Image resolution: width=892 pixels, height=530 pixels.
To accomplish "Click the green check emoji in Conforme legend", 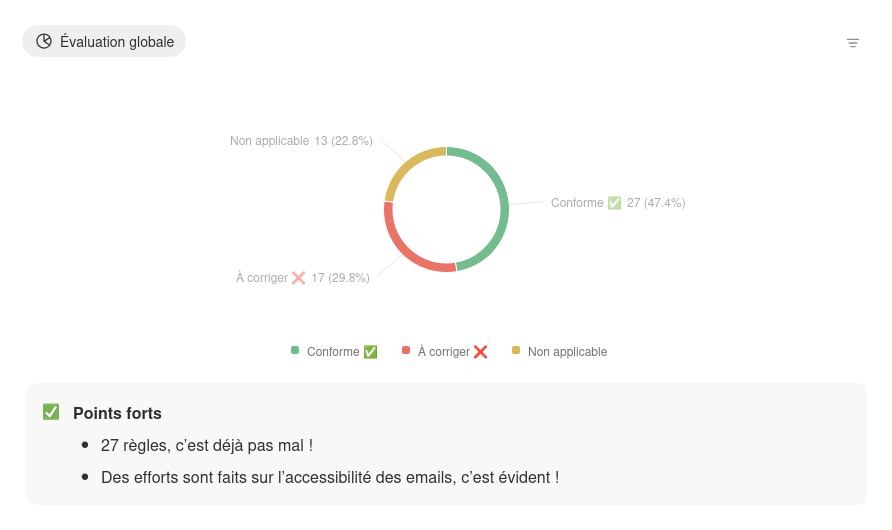I will click(x=370, y=352).
